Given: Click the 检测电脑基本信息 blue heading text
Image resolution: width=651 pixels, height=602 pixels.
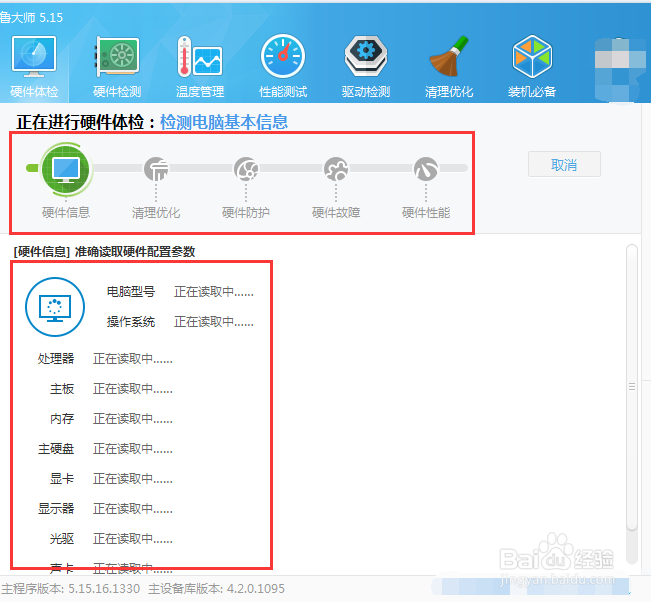Looking at the screenshot, I should [x=224, y=122].
